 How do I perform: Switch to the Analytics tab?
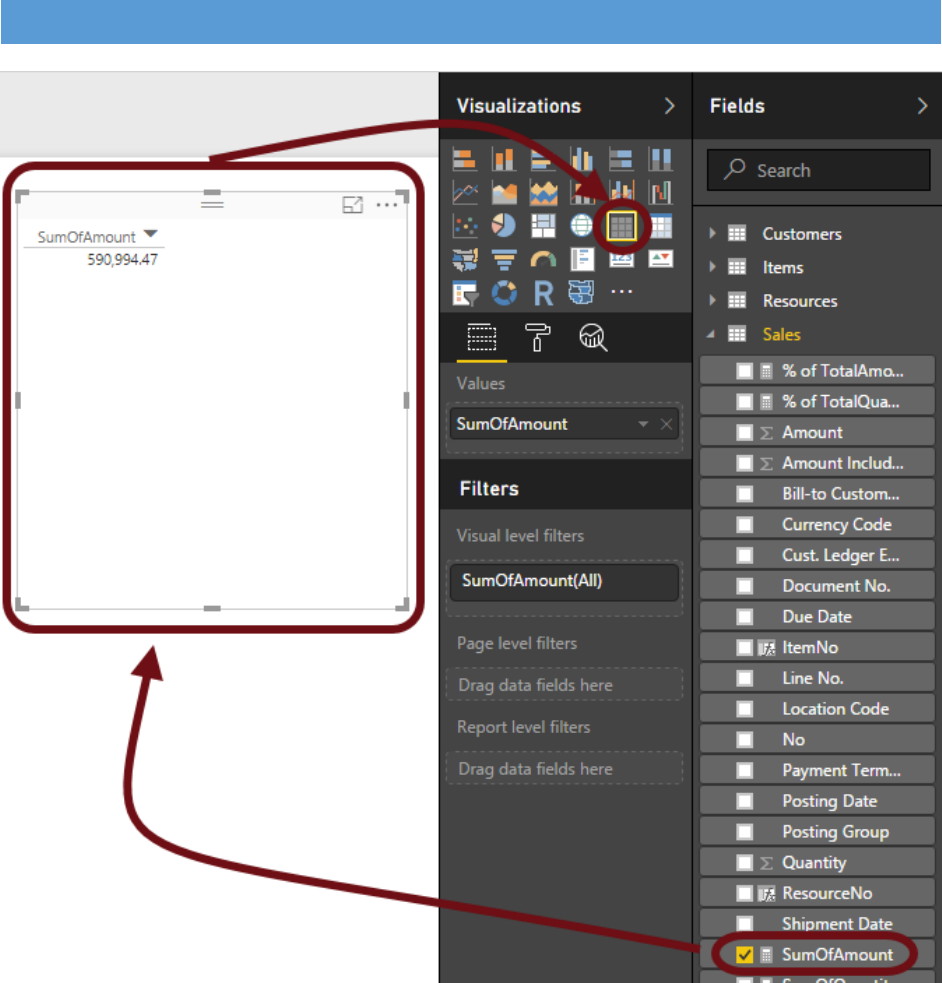[x=593, y=338]
